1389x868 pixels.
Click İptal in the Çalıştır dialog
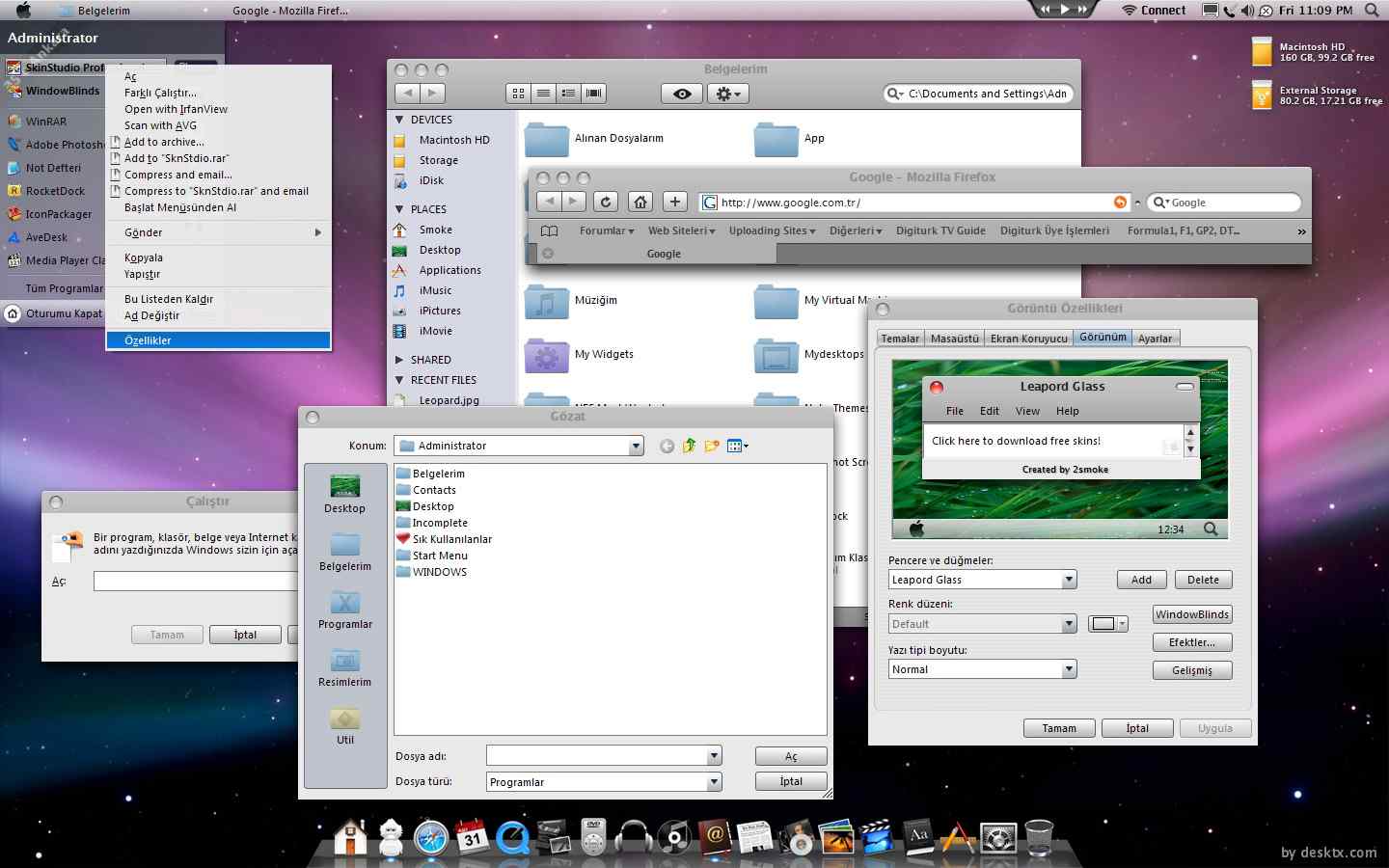pyautogui.click(x=245, y=635)
